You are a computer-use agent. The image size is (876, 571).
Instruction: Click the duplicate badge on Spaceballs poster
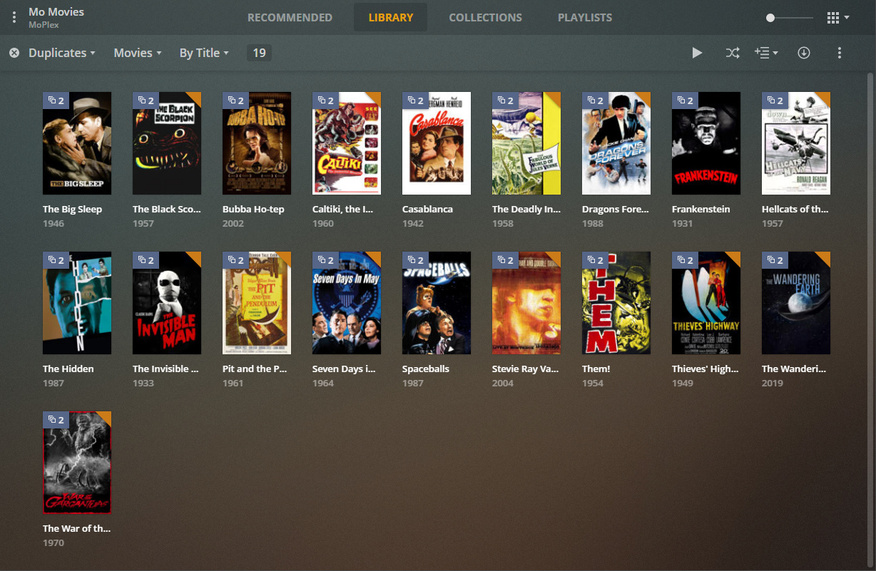[x=415, y=260]
